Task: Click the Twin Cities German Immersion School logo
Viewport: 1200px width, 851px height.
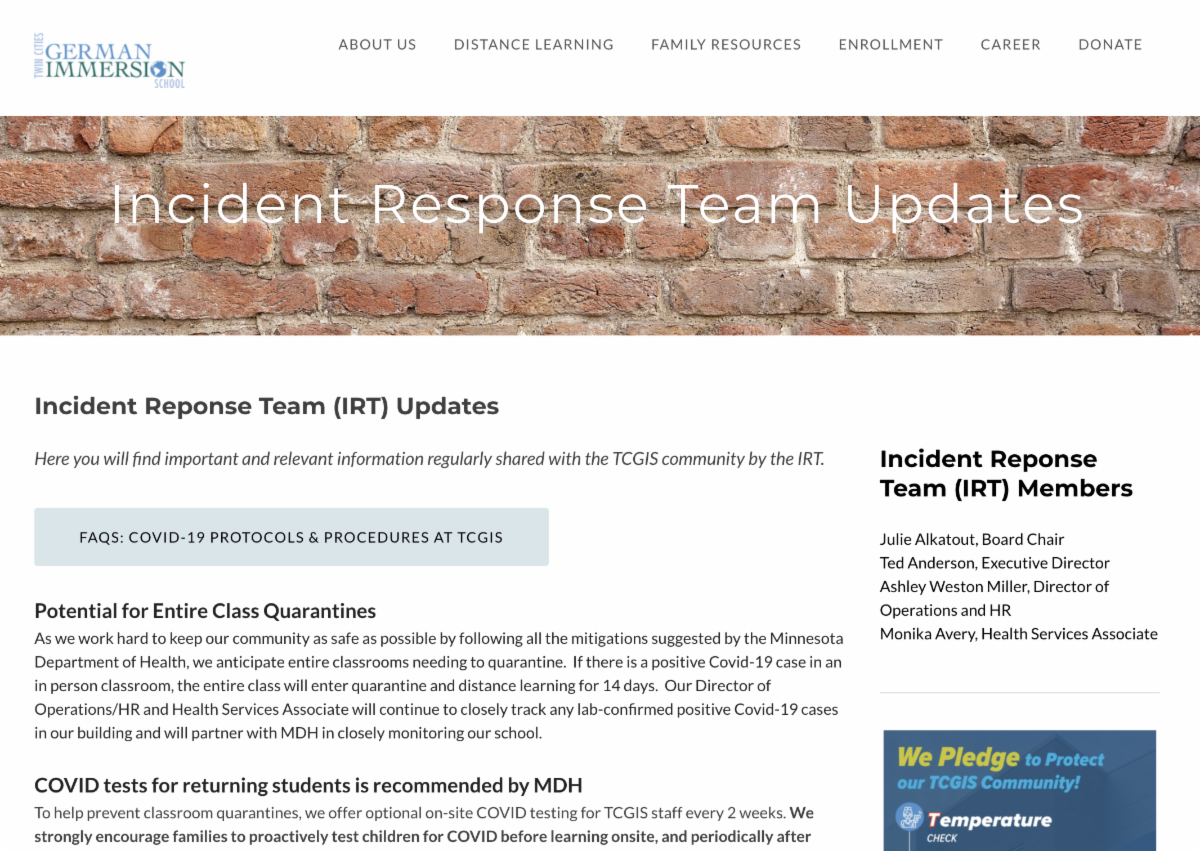Action: (x=109, y=60)
